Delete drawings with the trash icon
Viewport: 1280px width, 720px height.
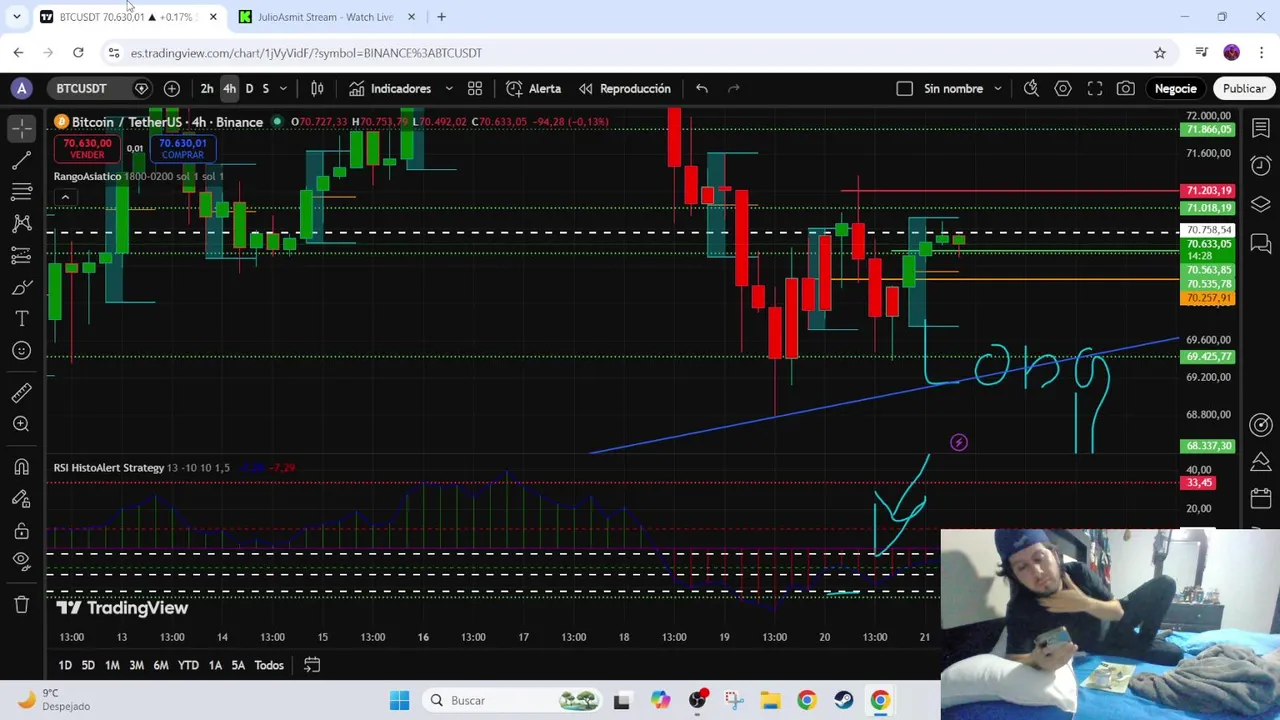(x=22, y=604)
